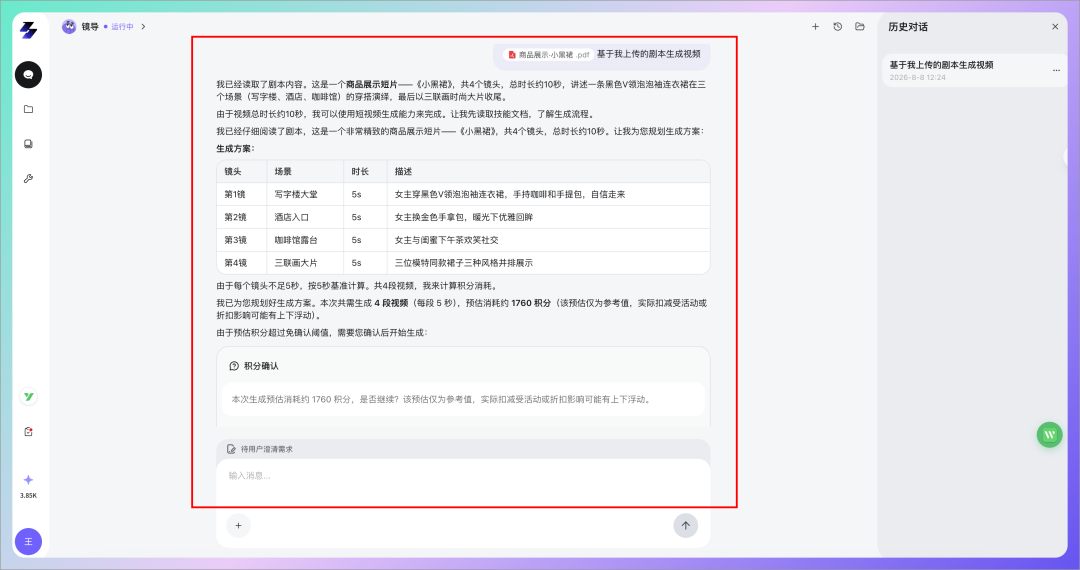Send the message with the up-arrow button

pyautogui.click(x=685, y=525)
